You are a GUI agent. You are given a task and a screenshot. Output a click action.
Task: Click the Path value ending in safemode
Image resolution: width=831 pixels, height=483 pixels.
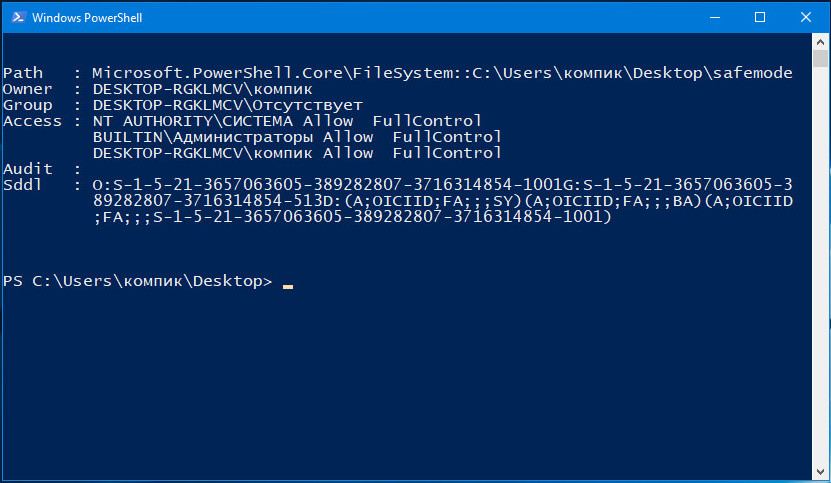[443, 73]
